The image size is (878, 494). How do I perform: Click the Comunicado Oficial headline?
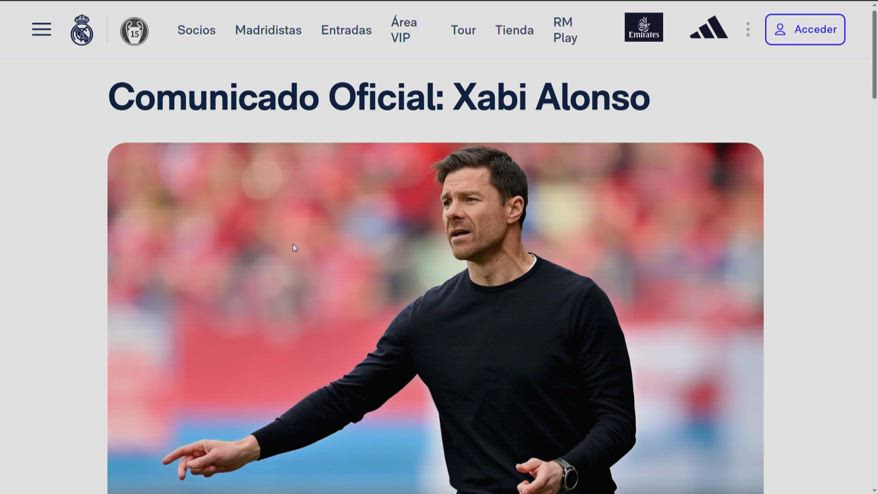pyautogui.click(x=379, y=97)
